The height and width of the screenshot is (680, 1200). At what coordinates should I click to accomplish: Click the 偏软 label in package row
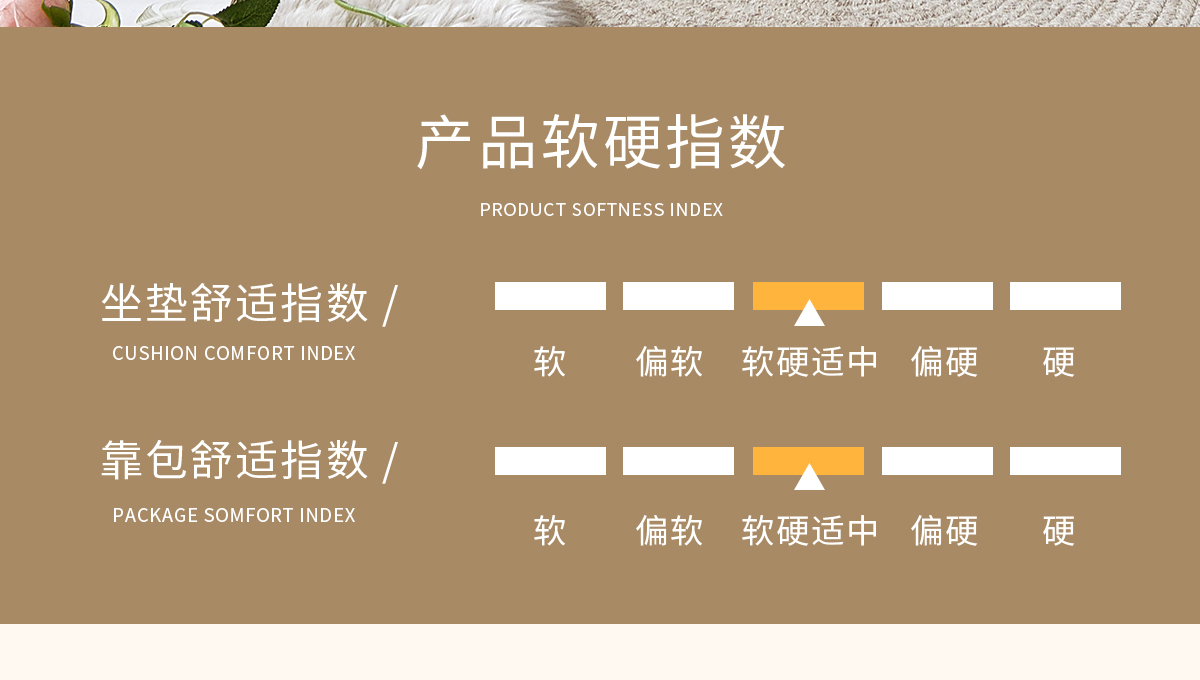pos(669,530)
